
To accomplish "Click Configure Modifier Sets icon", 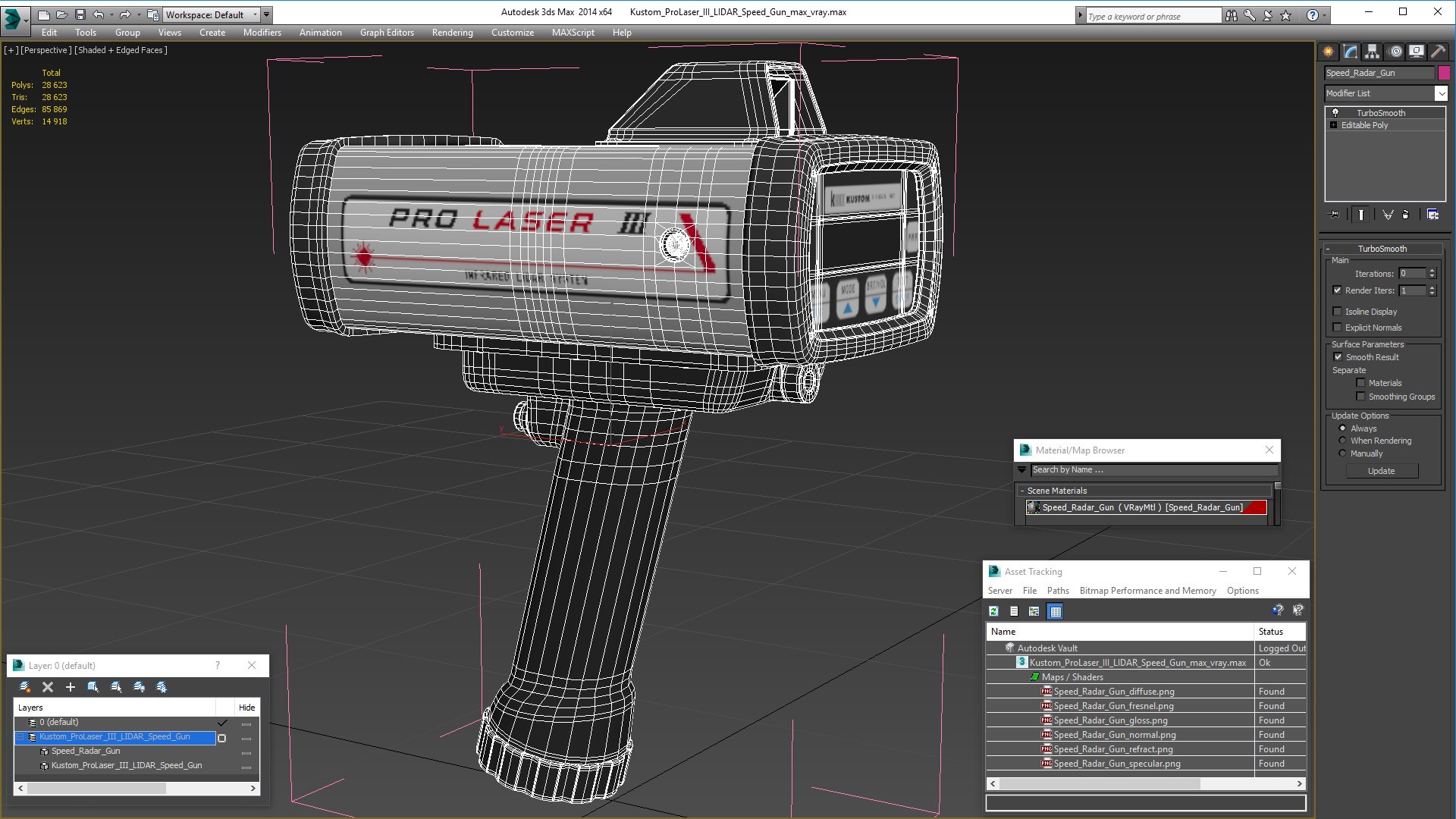I will pyautogui.click(x=1432, y=215).
